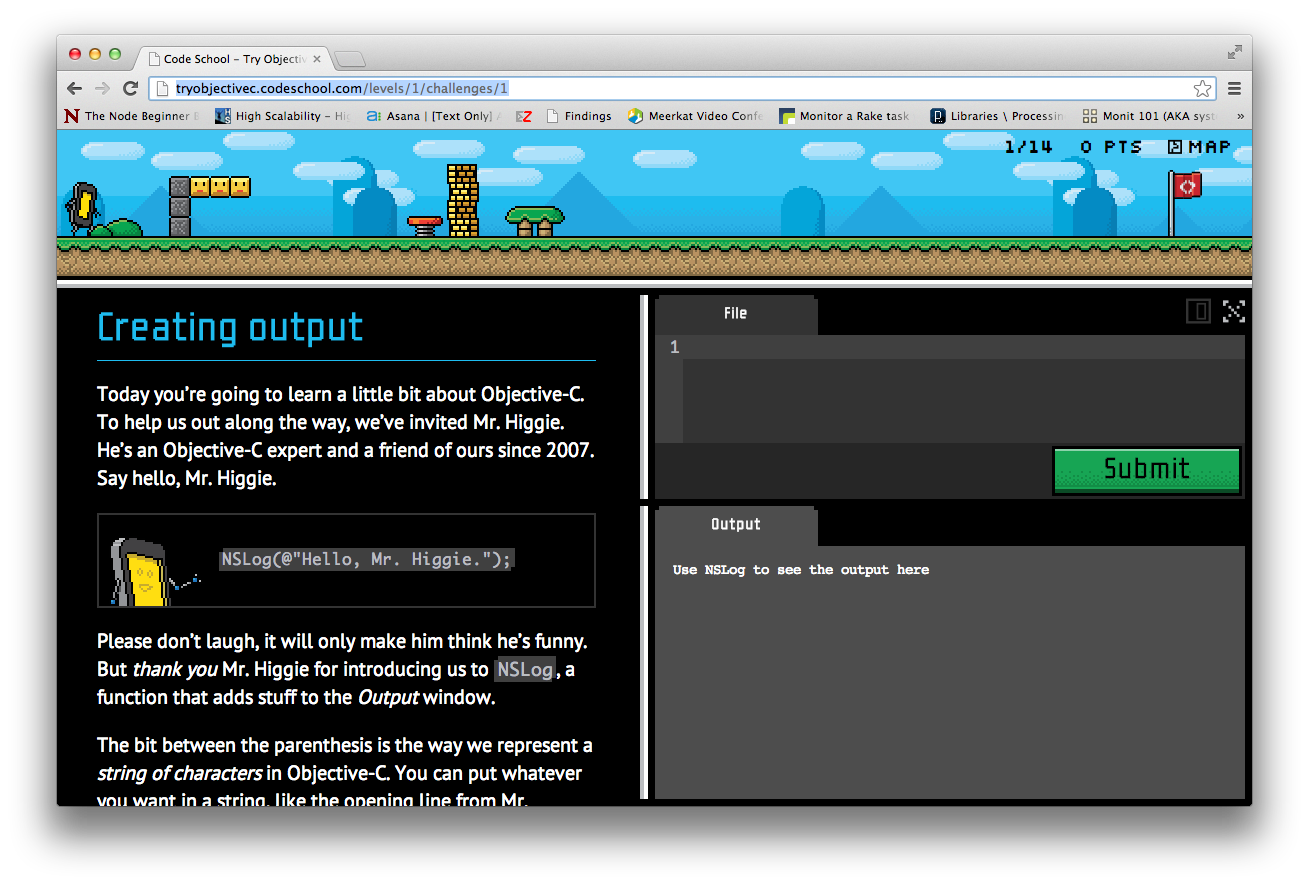Click the red goal flag
Viewport: 1309px width, 885px height.
point(1186,187)
